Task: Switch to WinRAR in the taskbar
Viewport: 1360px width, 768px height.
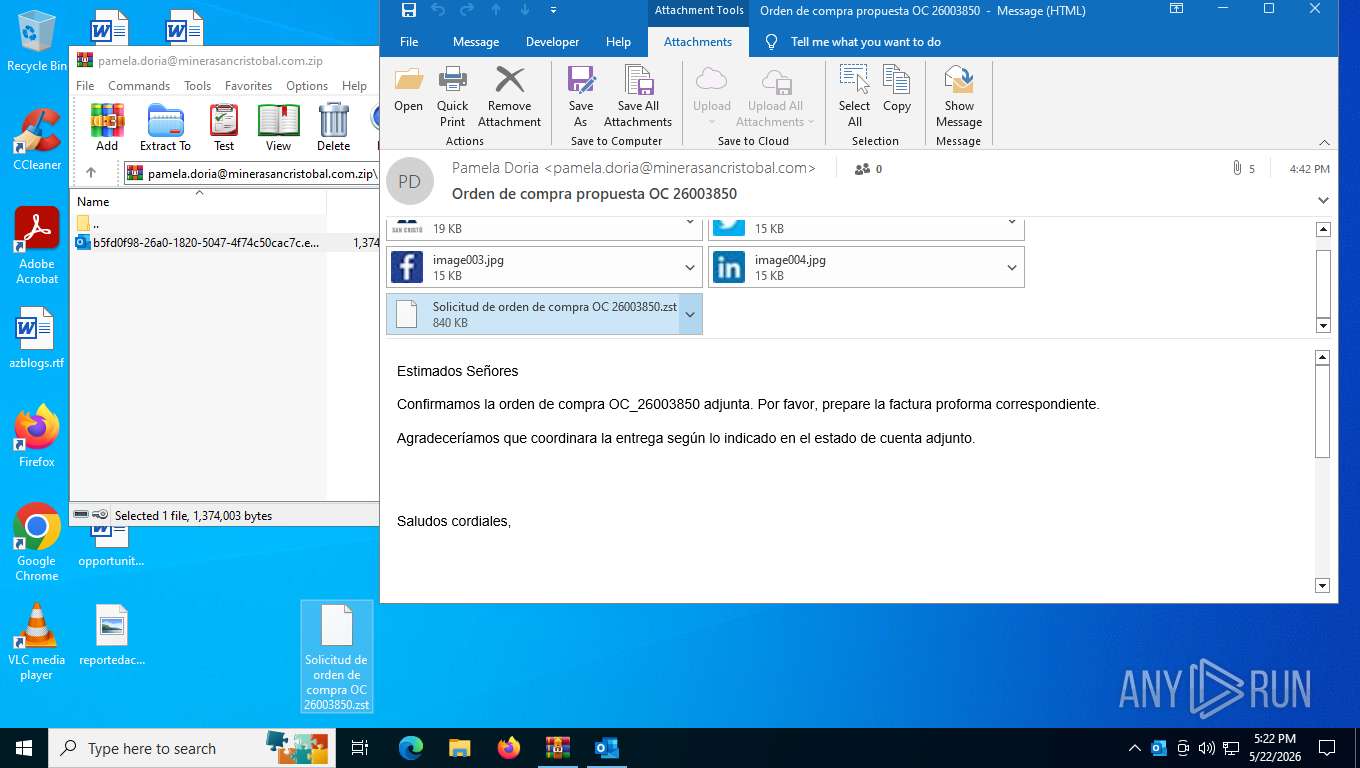Action: 557,748
